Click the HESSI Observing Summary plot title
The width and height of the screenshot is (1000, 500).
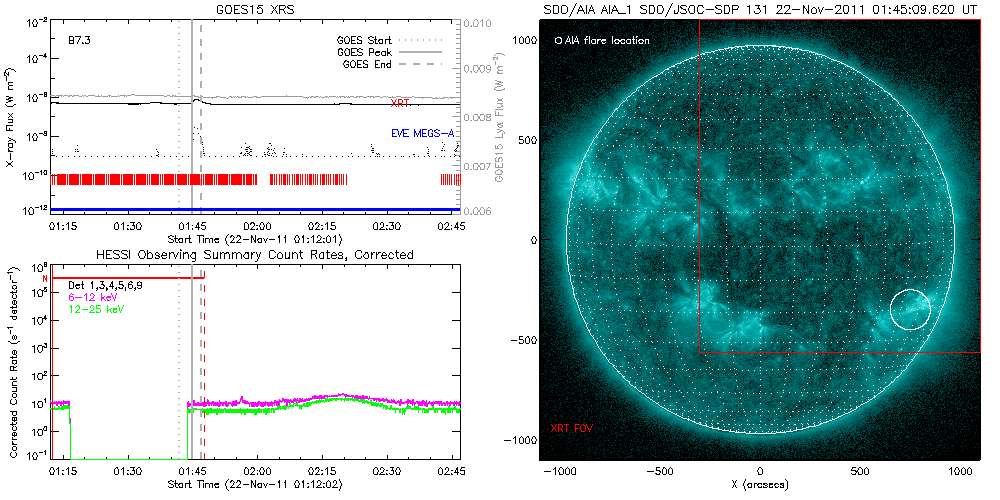tap(254, 255)
